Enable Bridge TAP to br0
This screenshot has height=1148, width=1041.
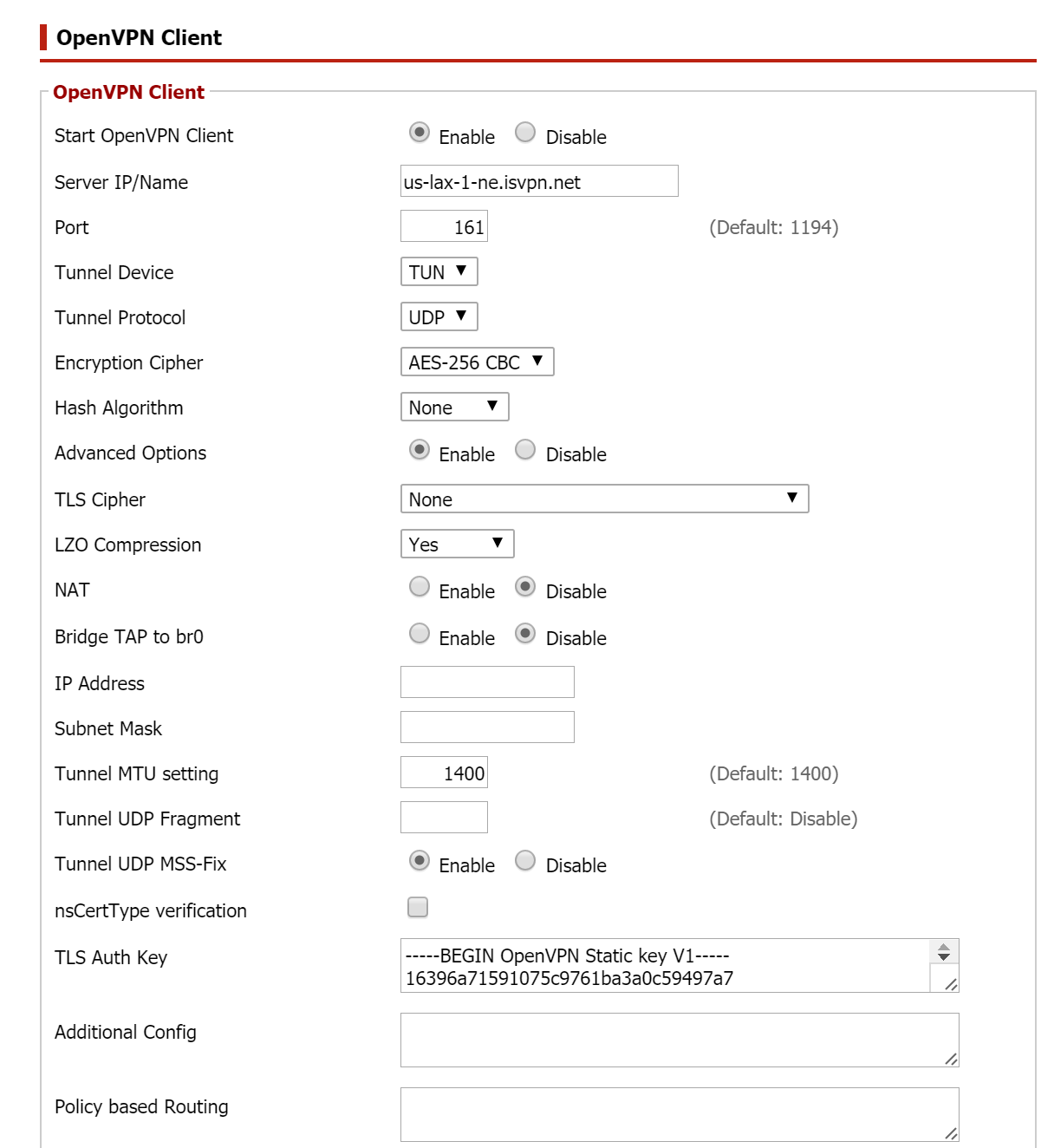click(420, 634)
